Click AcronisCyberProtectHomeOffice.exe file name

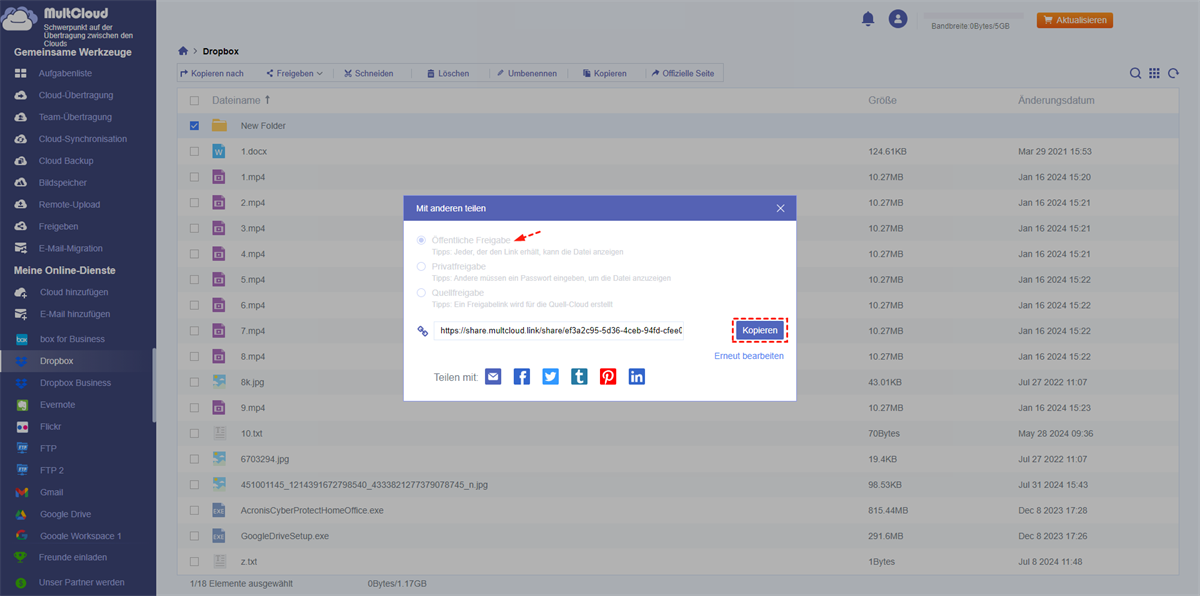click(x=311, y=510)
